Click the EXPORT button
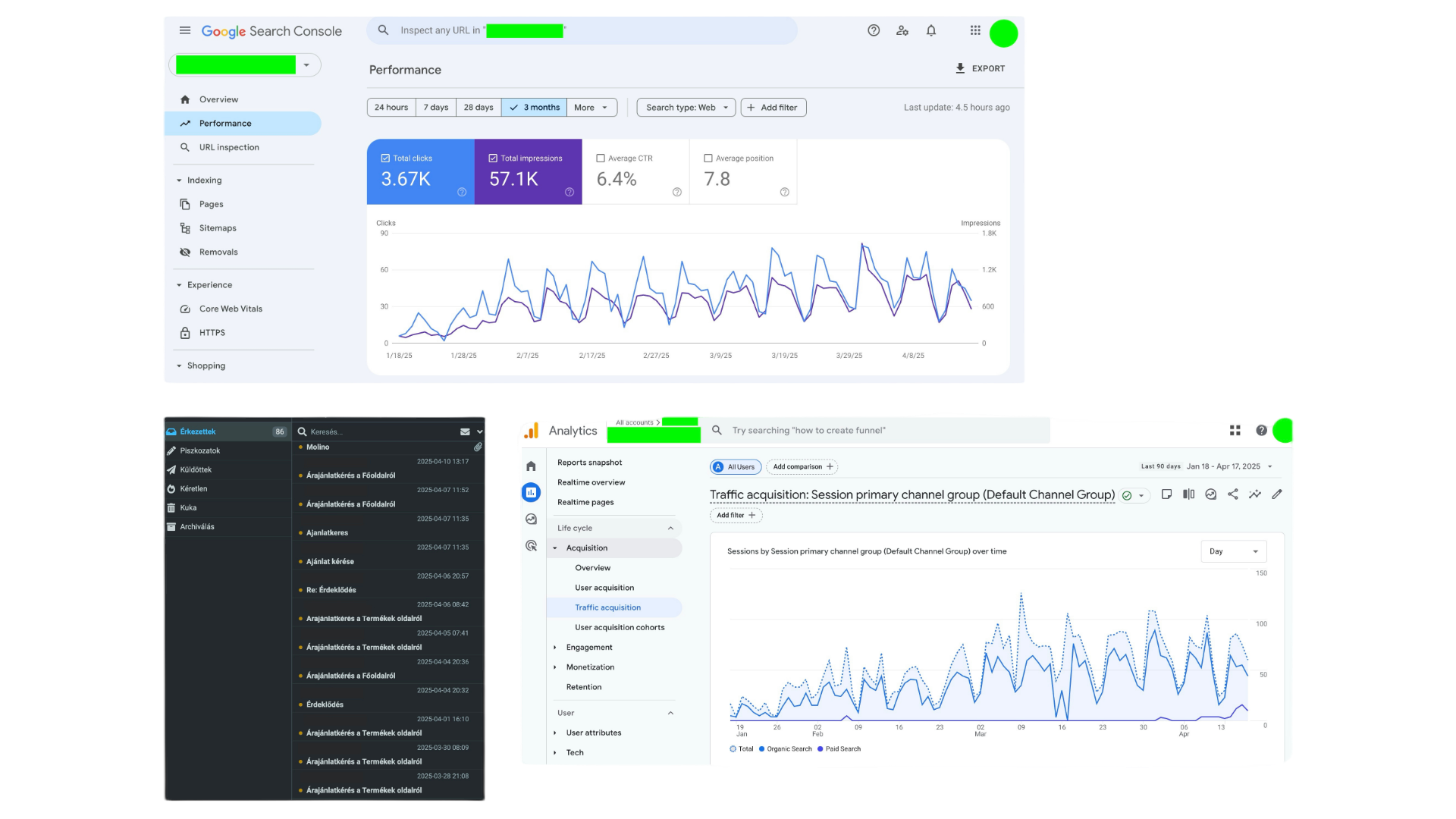Screen dimensions: 1456x819 click(x=980, y=68)
